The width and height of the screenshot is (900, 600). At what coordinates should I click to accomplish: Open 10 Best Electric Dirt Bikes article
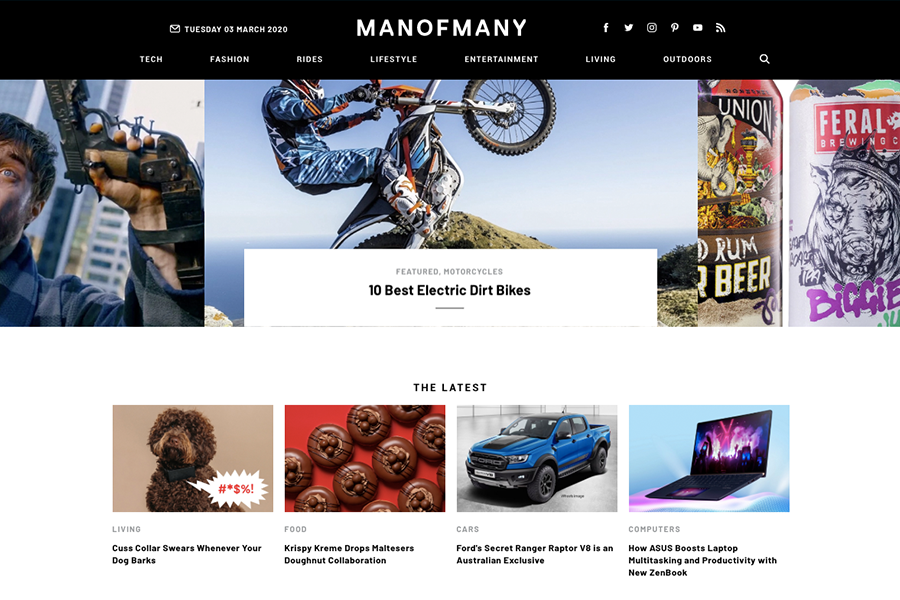point(449,291)
